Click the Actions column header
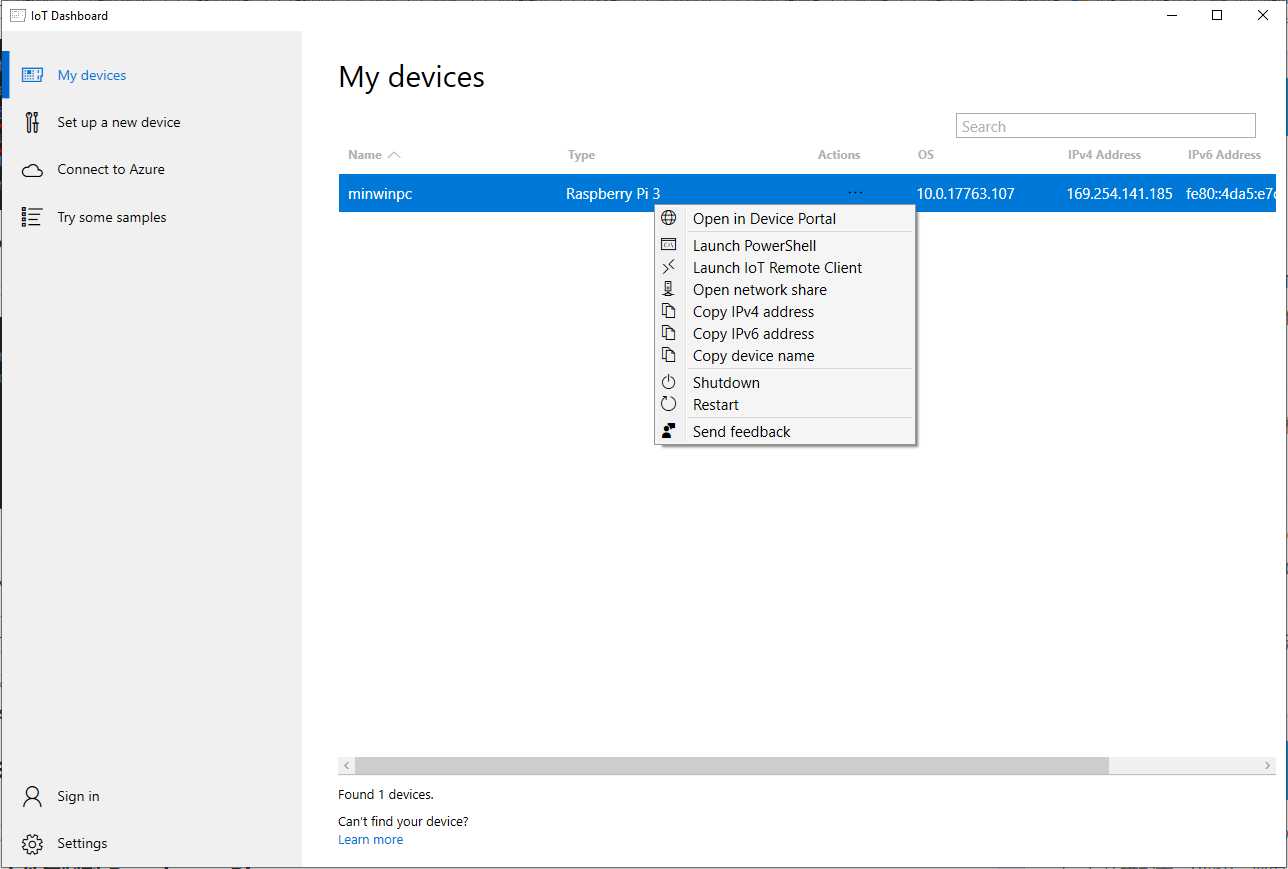Image resolution: width=1288 pixels, height=869 pixels. click(839, 155)
